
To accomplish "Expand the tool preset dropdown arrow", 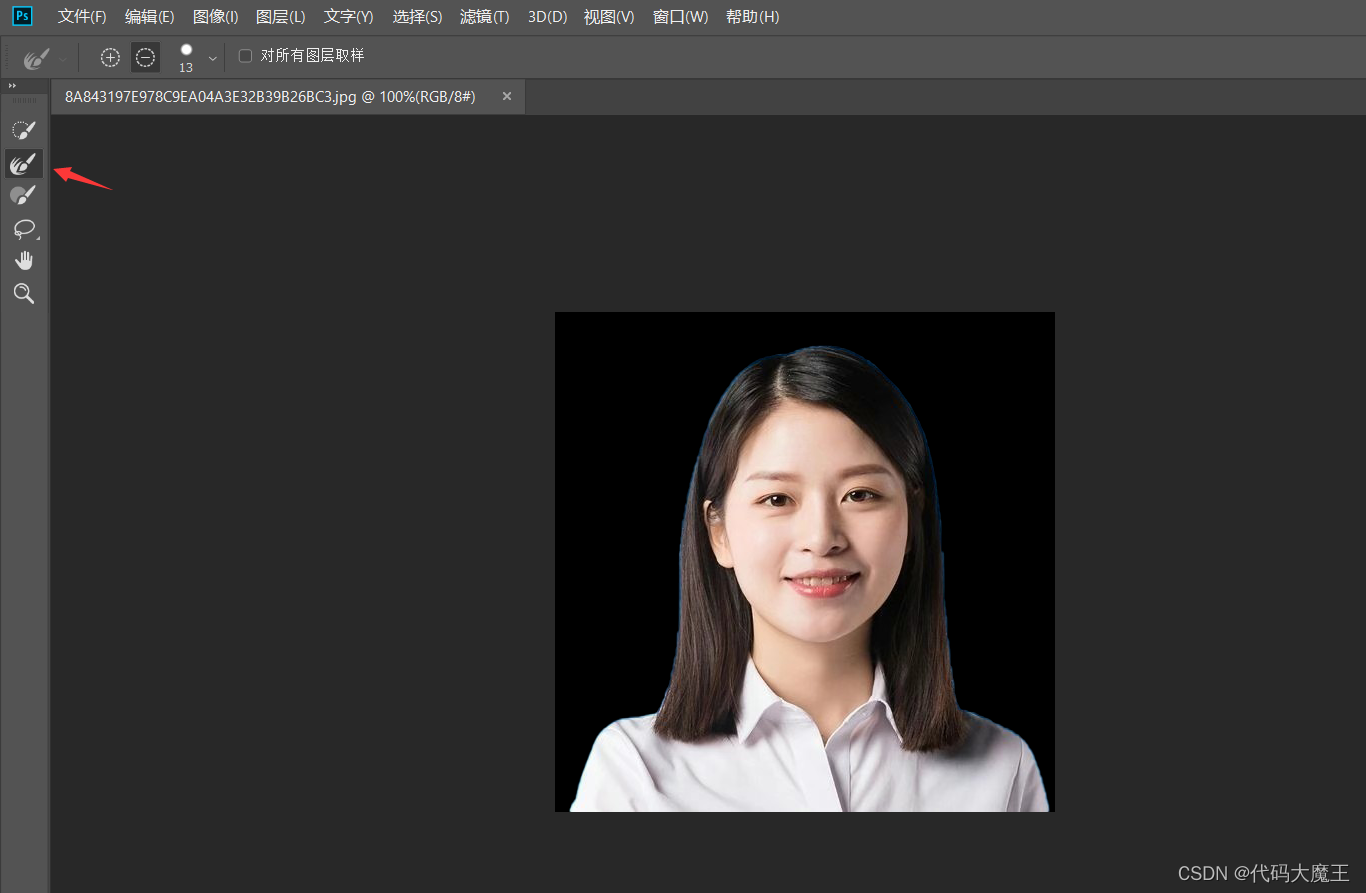I will [x=63, y=59].
